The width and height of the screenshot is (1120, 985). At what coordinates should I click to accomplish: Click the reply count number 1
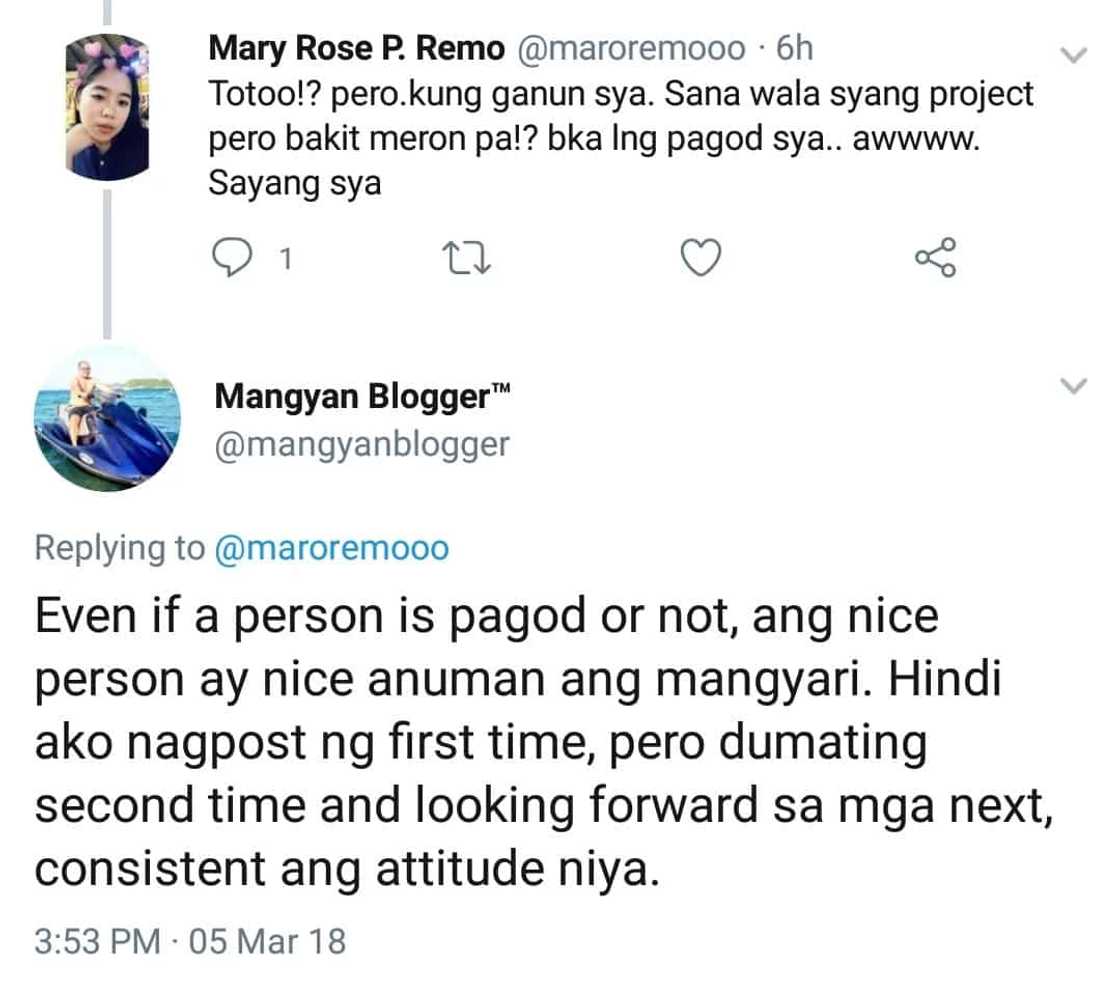coord(285,260)
